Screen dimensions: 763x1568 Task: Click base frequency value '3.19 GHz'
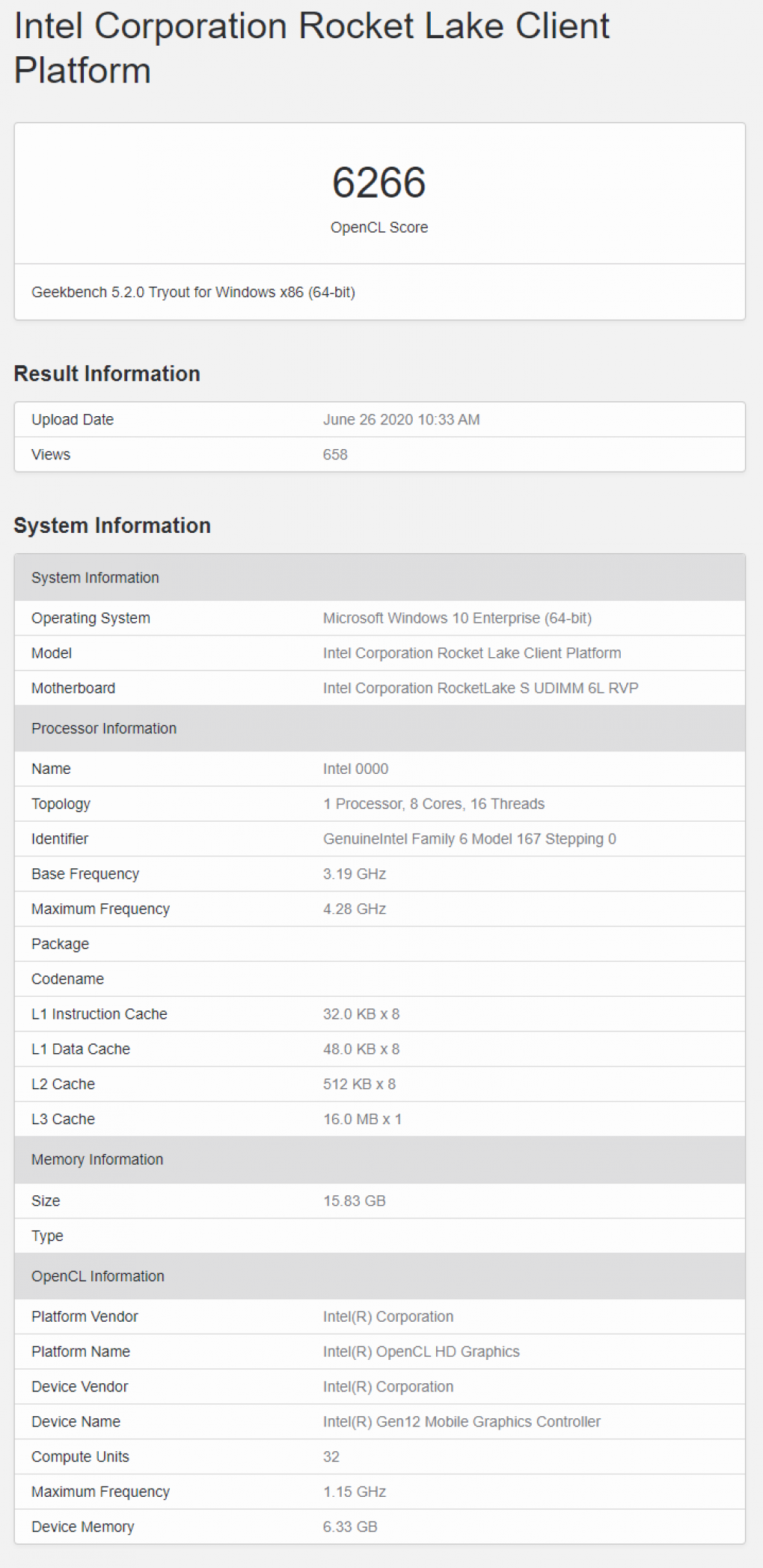(355, 874)
